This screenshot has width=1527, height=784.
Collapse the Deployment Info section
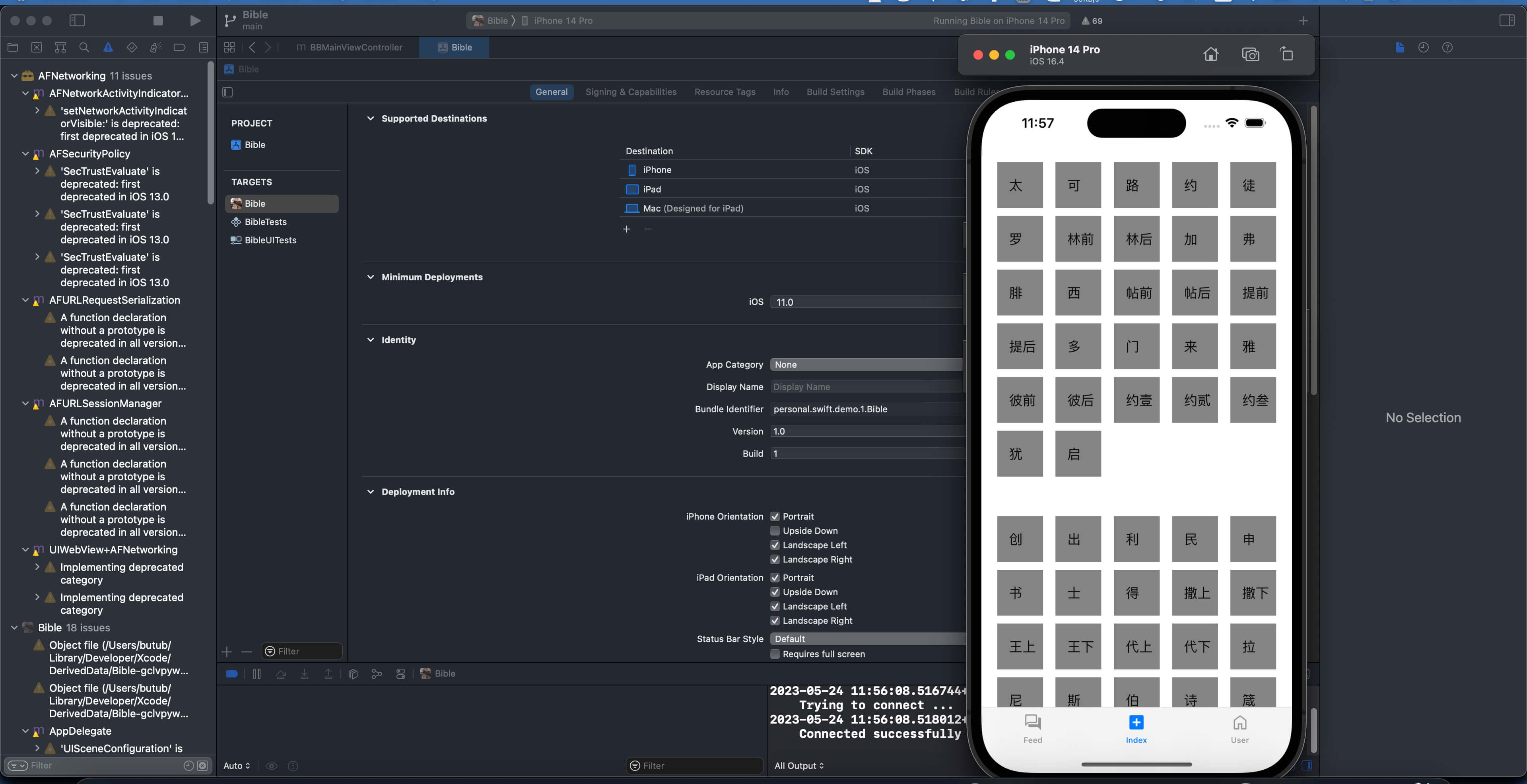tap(371, 492)
